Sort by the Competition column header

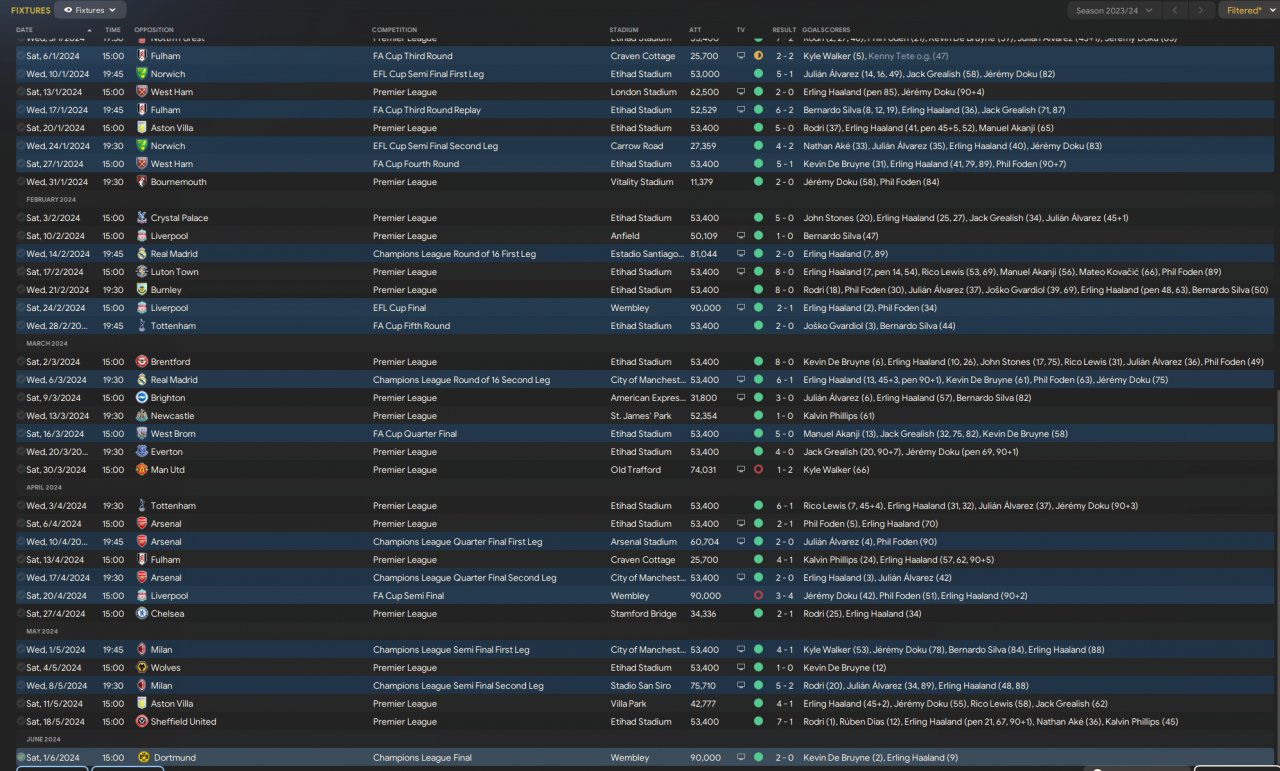(394, 30)
